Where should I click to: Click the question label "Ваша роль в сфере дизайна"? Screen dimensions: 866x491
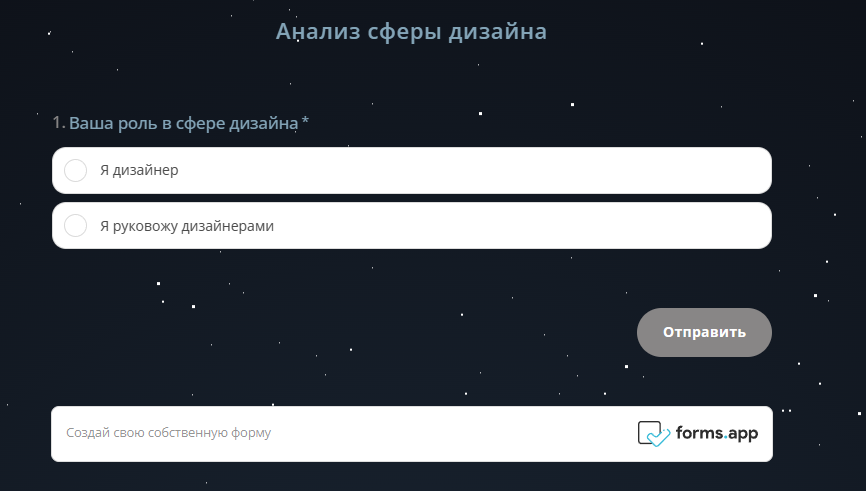pyautogui.click(x=184, y=123)
